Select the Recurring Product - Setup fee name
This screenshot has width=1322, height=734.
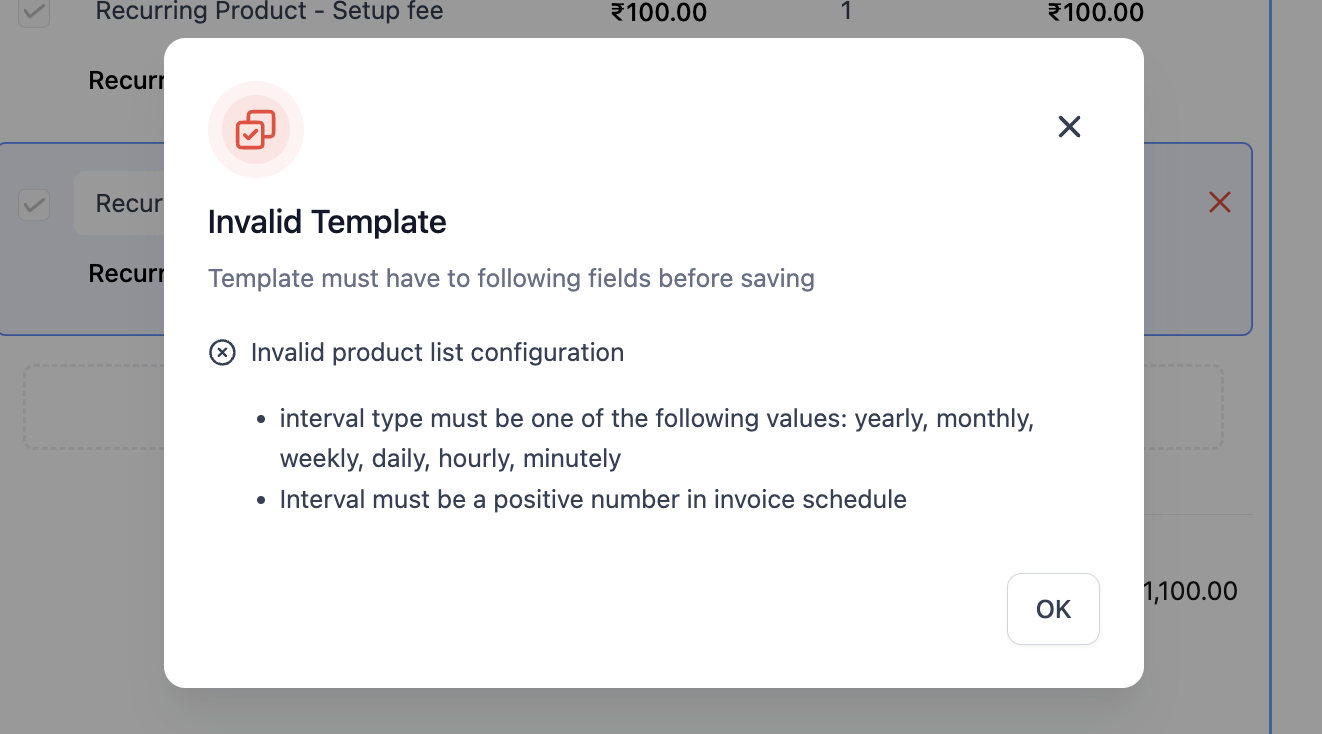coord(269,13)
